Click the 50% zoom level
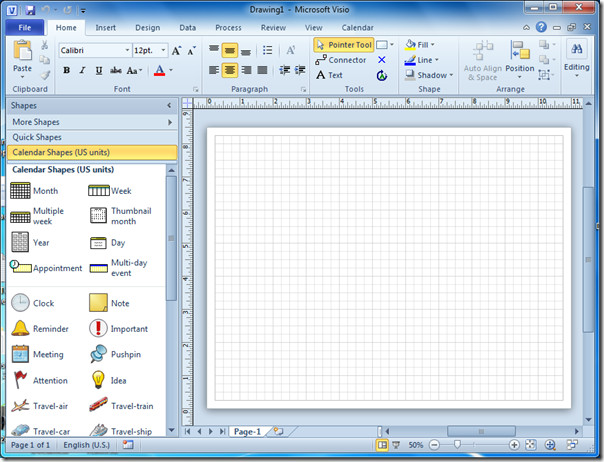Image resolution: width=604 pixels, height=462 pixels. [x=416, y=445]
